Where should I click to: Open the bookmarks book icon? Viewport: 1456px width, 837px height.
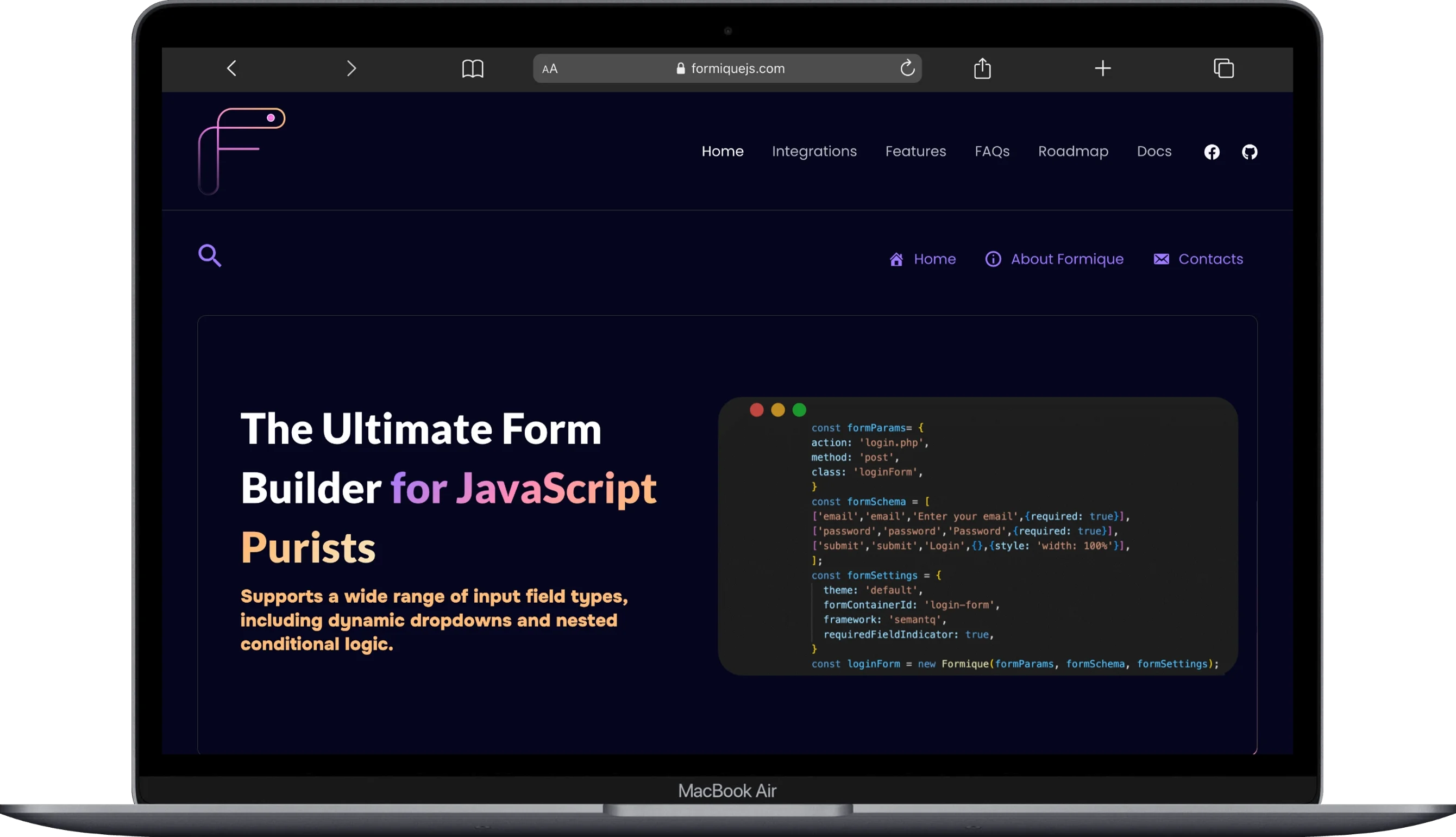[x=472, y=68]
